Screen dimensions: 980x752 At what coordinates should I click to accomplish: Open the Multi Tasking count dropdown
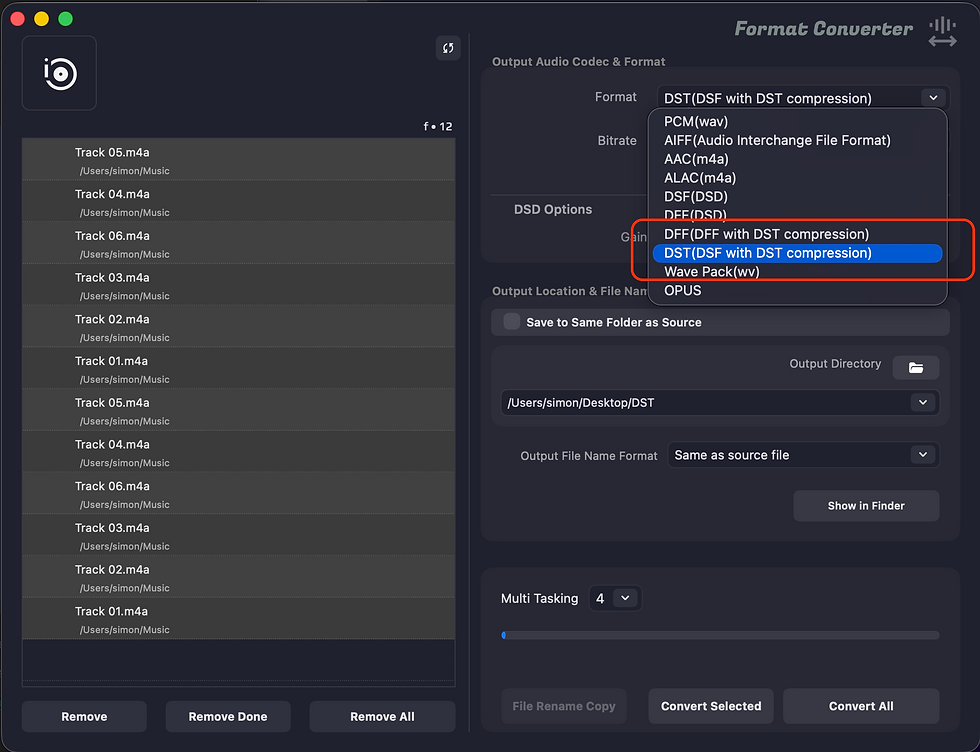[x=625, y=598]
